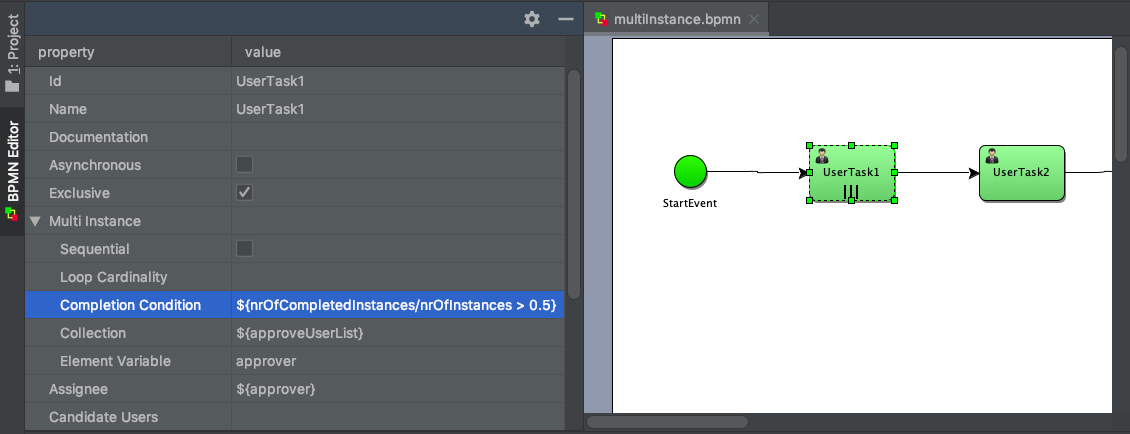Enable the Asynchronous checkbox
The height and width of the screenshot is (434, 1130).
click(244, 165)
